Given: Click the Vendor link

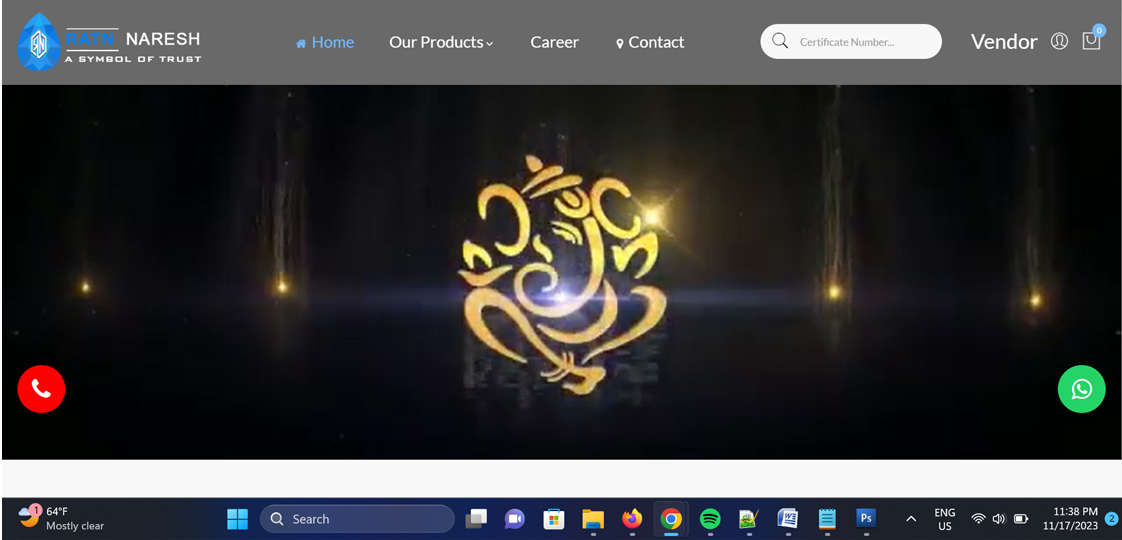Looking at the screenshot, I should coord(1003,42).
